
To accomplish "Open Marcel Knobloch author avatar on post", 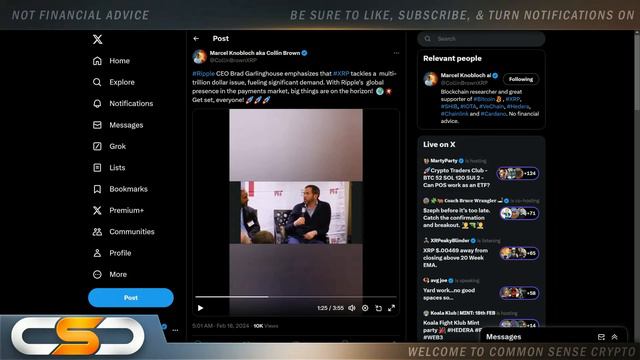I will click(x=200, y=56).
